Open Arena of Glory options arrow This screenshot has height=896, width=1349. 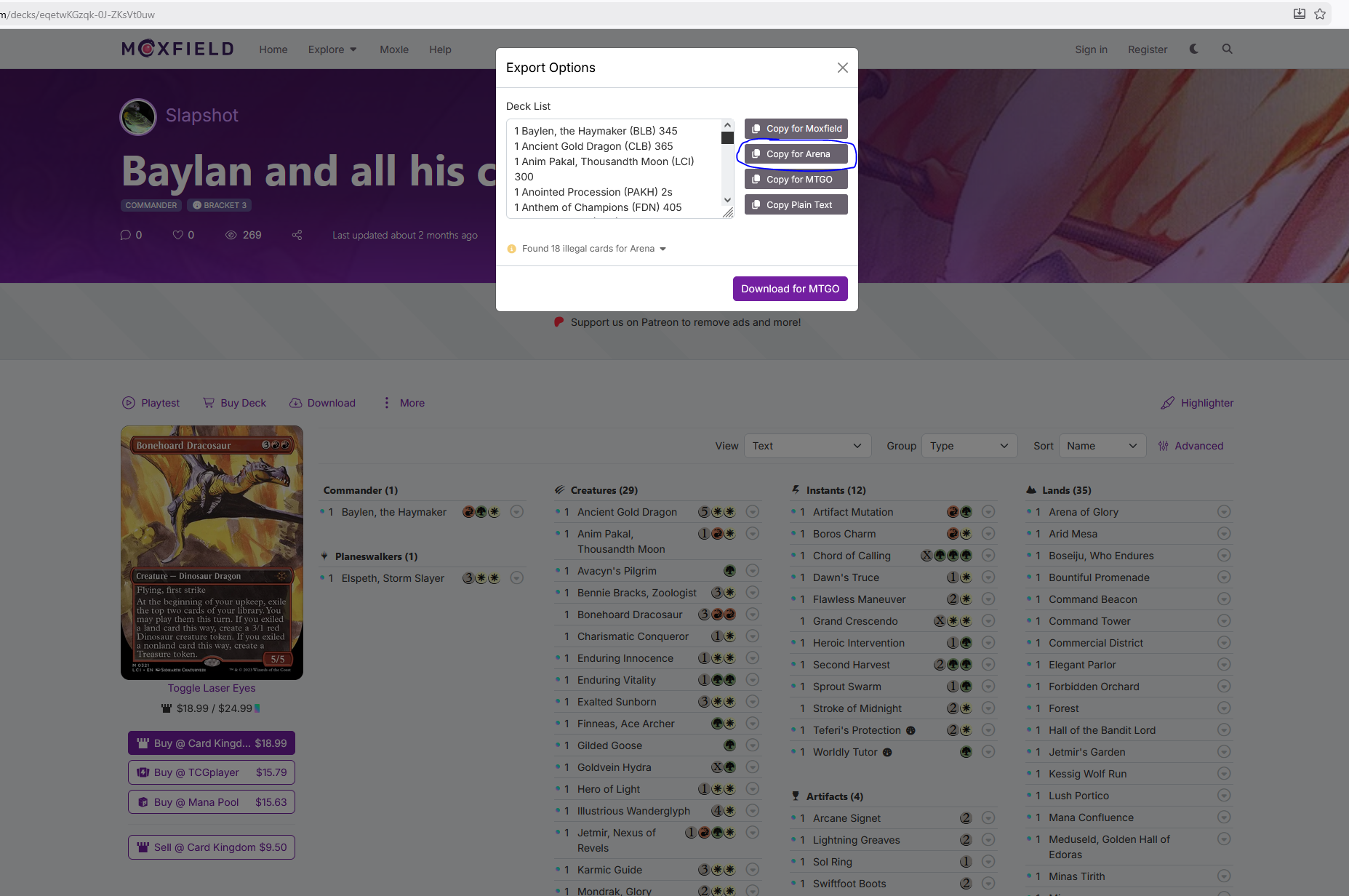(1224, 512)
